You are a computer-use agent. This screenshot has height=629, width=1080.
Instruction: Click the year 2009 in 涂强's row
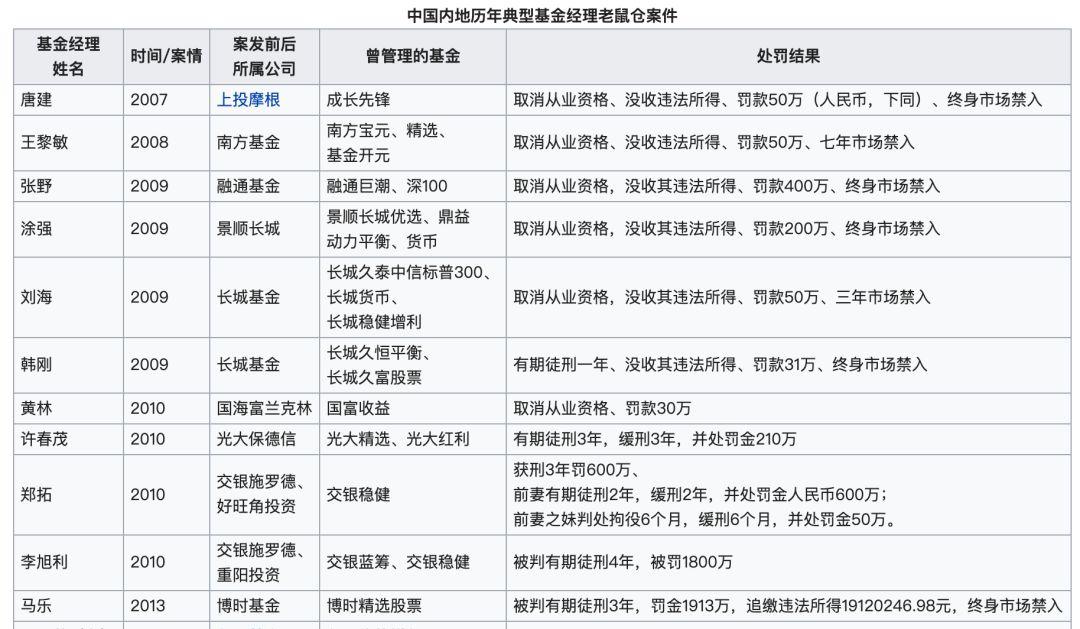coord(149,229)
